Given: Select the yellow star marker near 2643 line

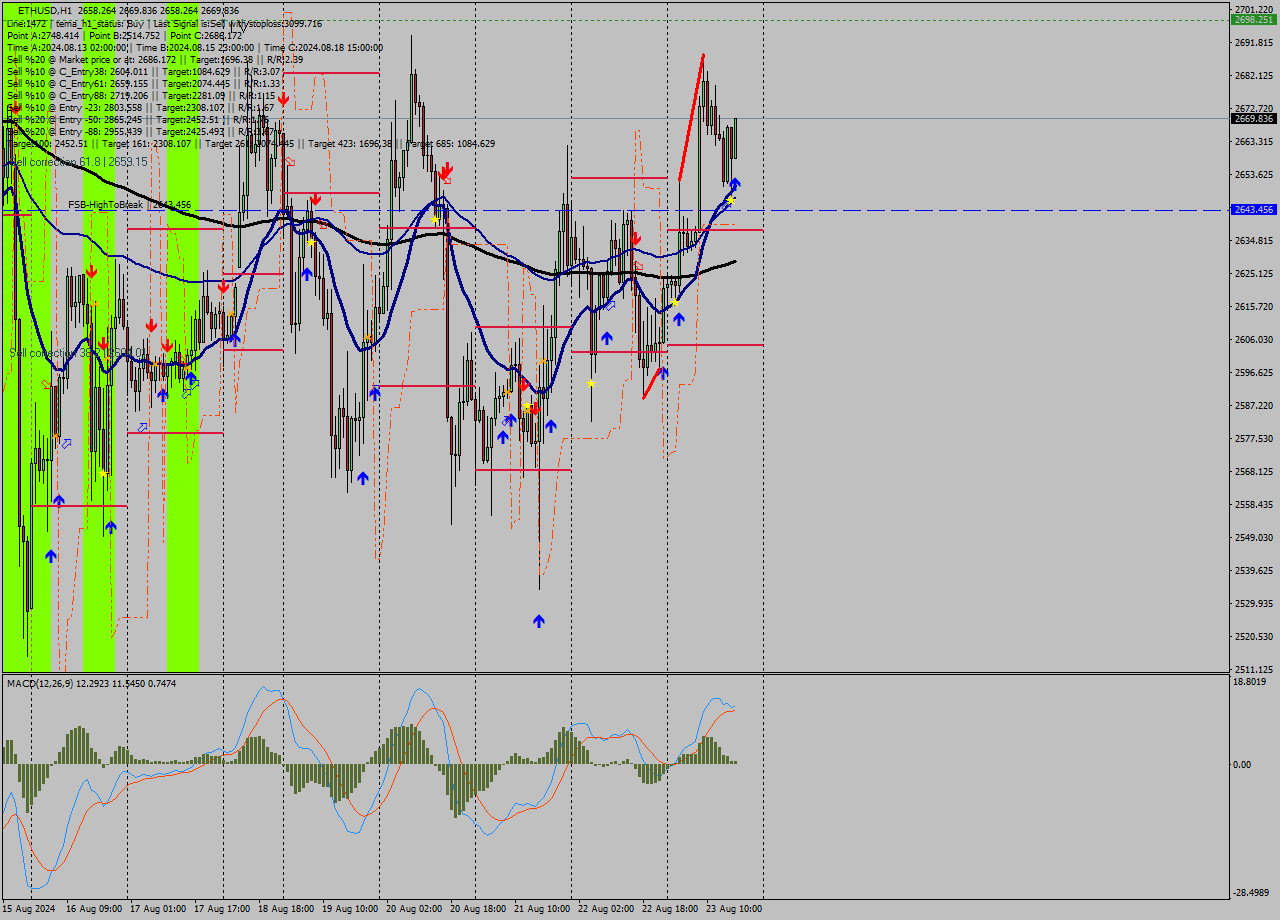Looking at the screenshot, I should click(730, 200).
